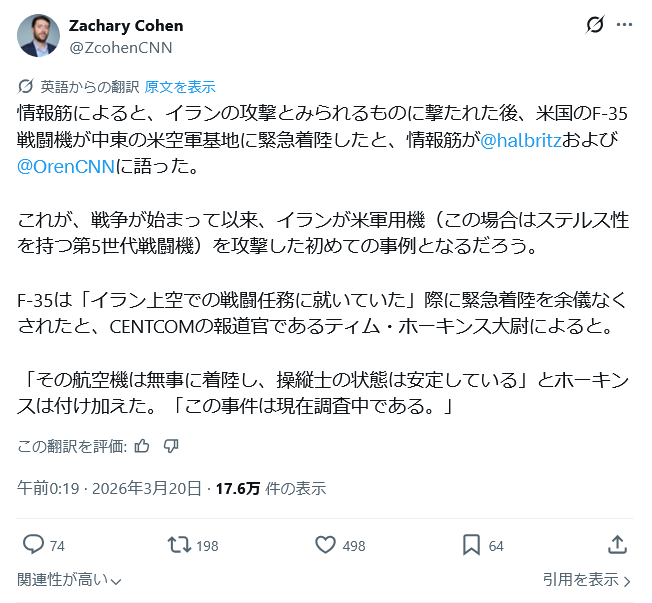
Task: Like the post with the heart icon
Action: tap(325, 544)
